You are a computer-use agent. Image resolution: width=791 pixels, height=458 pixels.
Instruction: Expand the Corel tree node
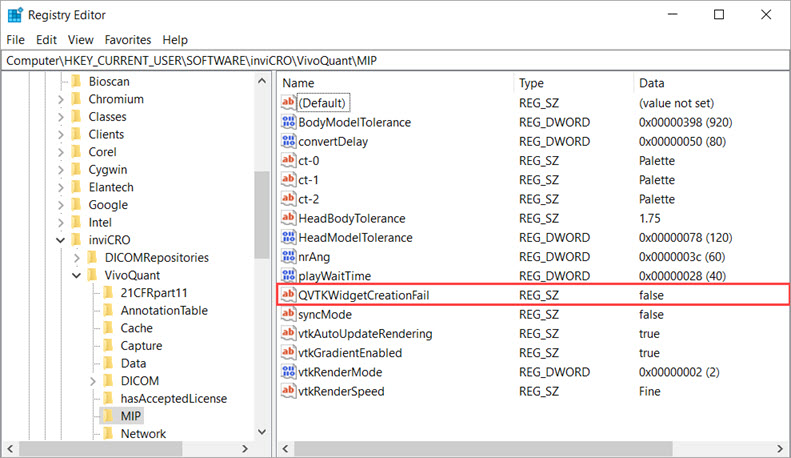tap(61, 152)
